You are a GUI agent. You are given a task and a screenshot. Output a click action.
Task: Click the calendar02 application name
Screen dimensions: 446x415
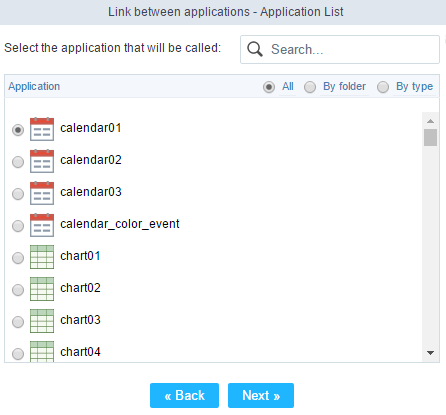pos(91,160)
